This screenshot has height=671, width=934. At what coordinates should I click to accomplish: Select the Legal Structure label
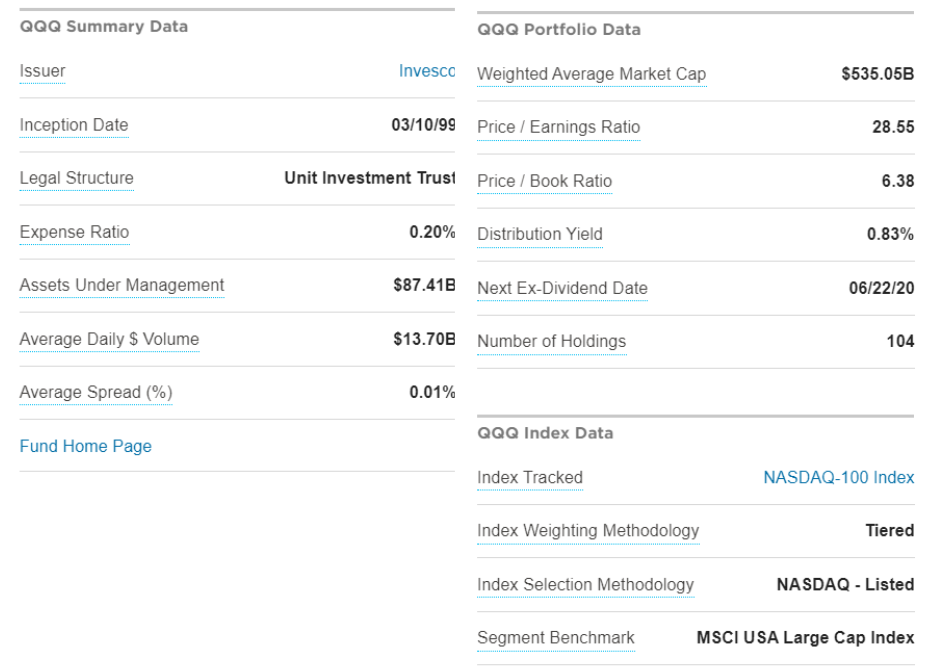[x=76, y=178]
